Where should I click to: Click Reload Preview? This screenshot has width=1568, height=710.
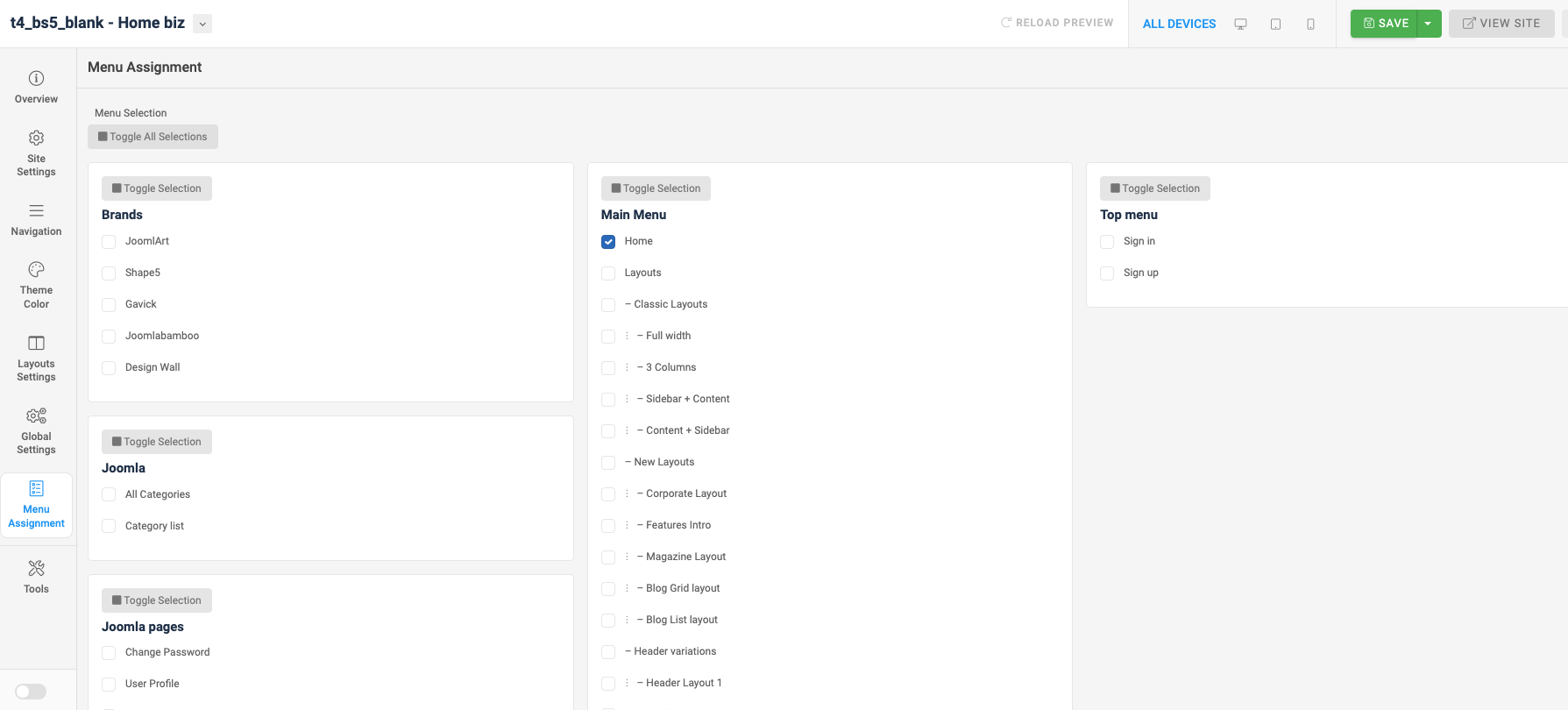(x=1057, y=23)
